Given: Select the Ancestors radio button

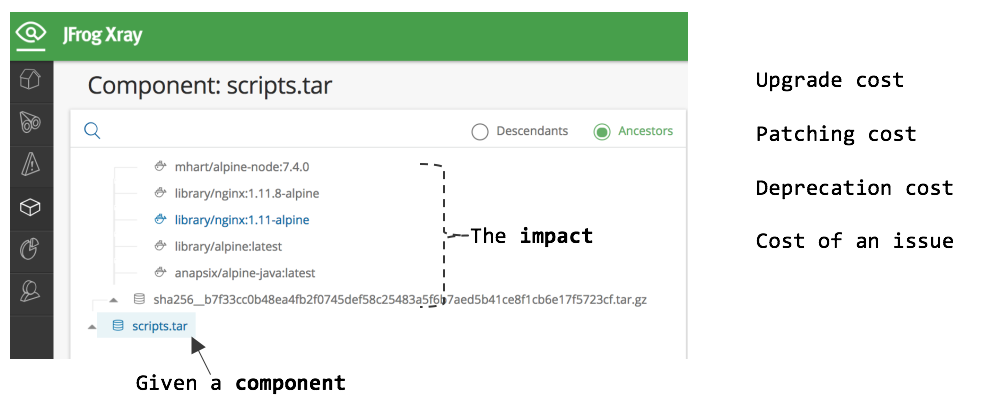Looking at the screenshot, I should [x=601, y=131].
